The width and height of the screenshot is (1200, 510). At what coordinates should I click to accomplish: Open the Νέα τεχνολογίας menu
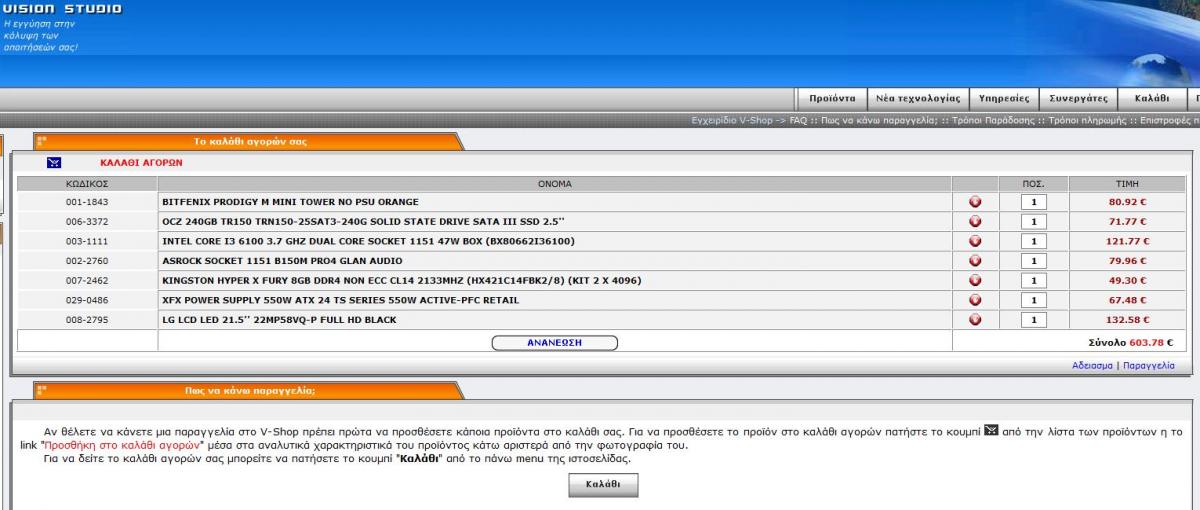[x=917, y=99]
